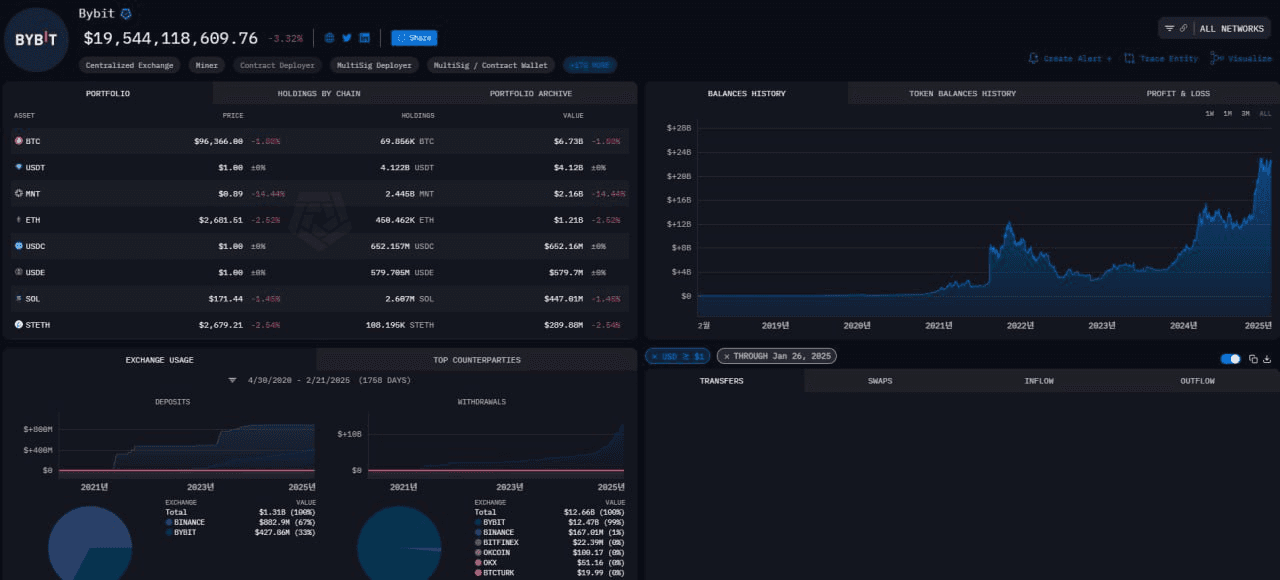
Task: Click the Contract Deployer tag
Action: [x=278, y=65]
